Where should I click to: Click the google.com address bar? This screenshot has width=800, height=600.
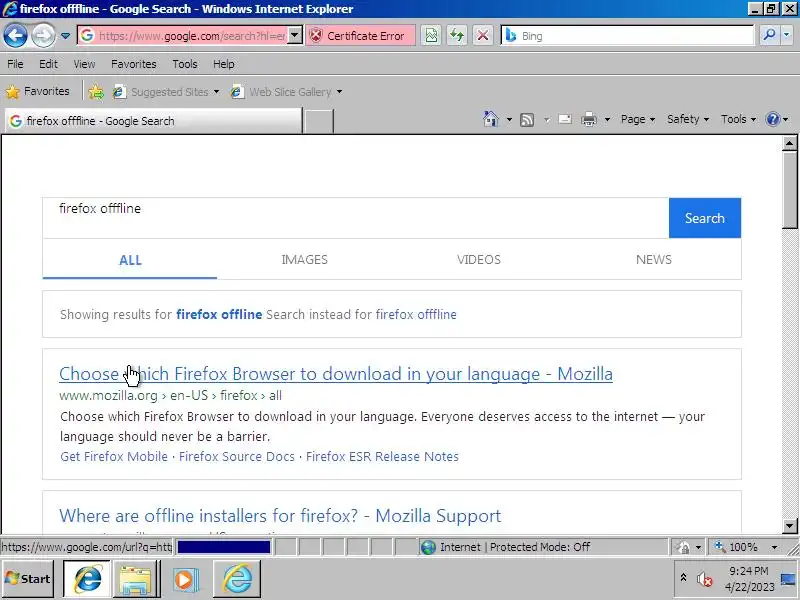point(183,36)
